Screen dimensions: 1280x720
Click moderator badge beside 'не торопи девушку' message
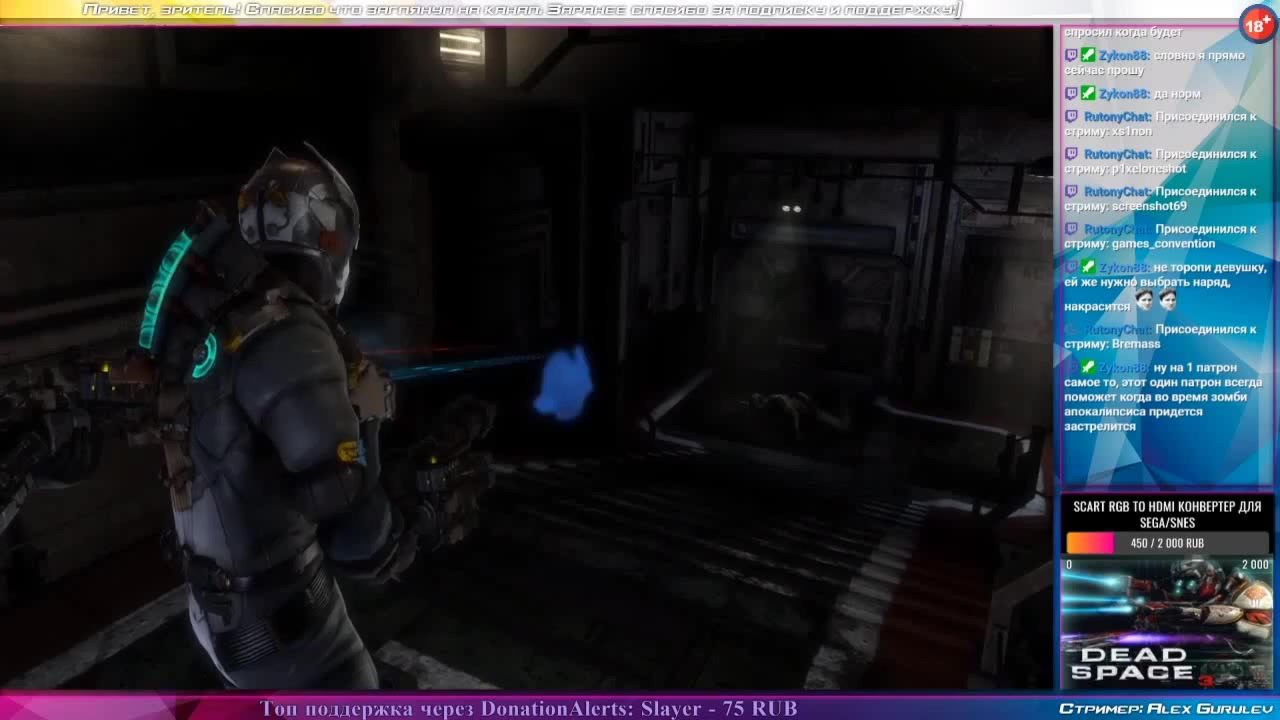(x=1088, y=267)
